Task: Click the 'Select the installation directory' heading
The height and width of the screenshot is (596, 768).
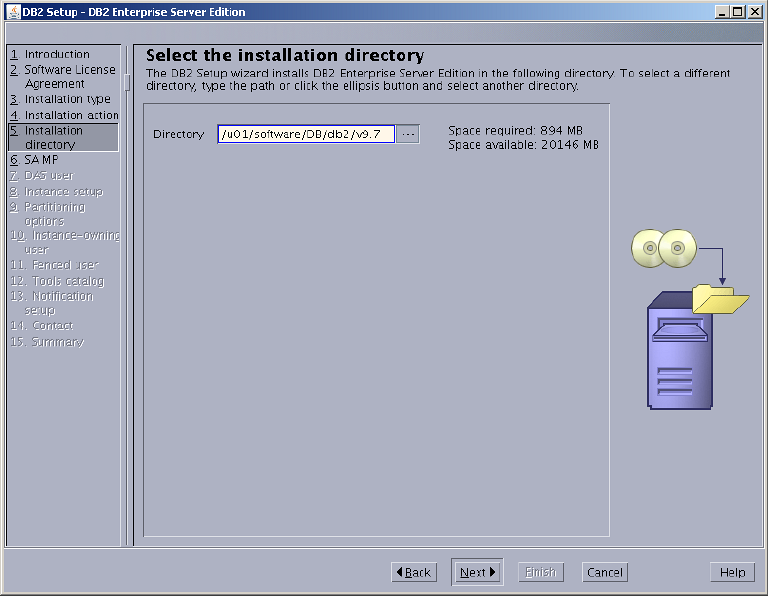Action: [x=285, y=55]
